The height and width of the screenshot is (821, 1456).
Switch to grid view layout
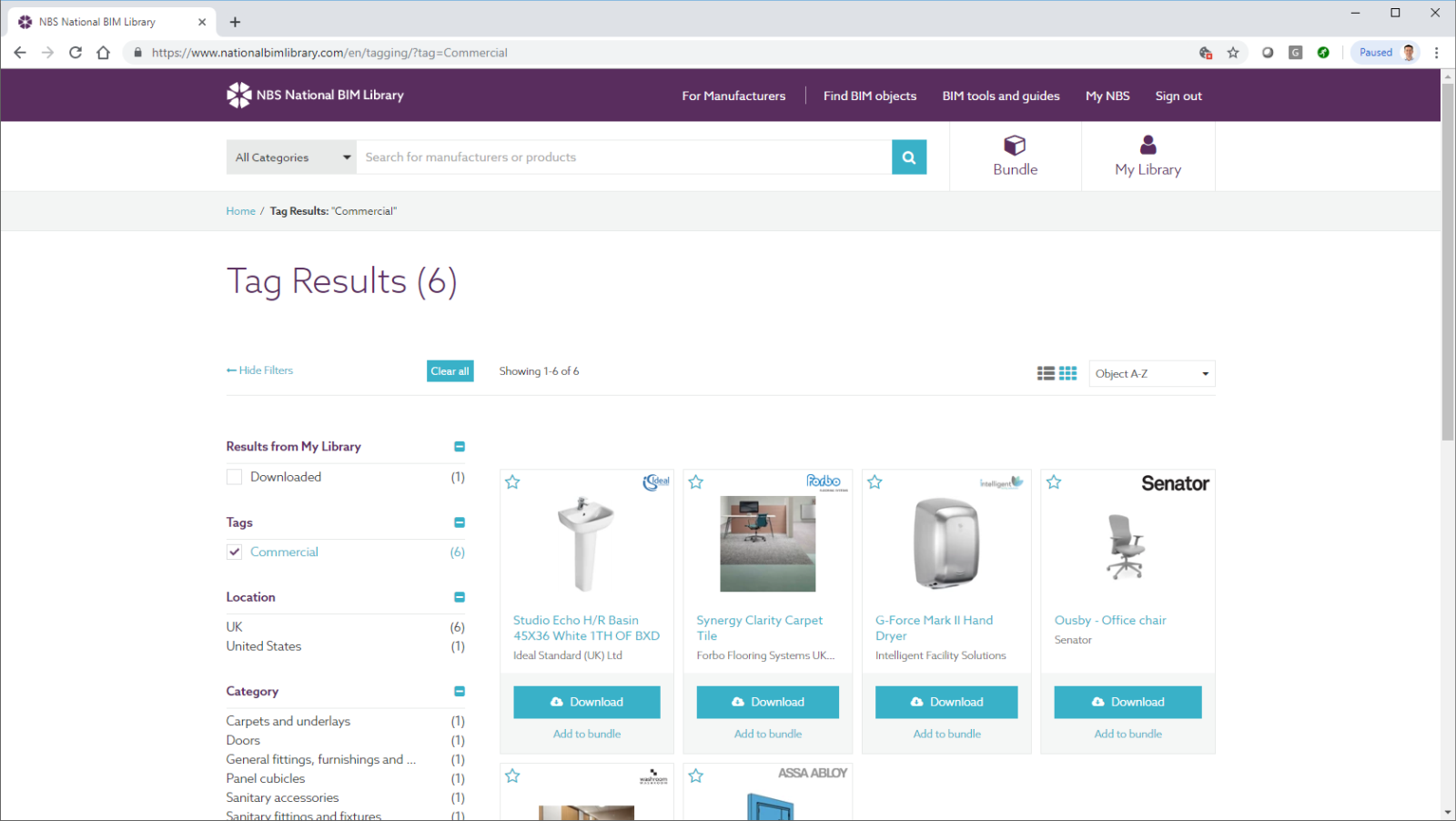pyautogui.click(x=1068, y=373)
